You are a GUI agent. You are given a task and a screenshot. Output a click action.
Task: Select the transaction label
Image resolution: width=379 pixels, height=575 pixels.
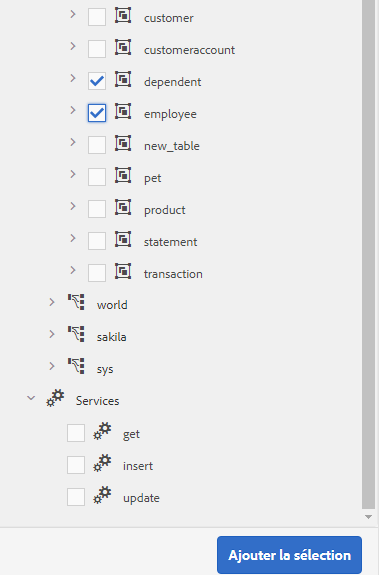coord(173,274)
